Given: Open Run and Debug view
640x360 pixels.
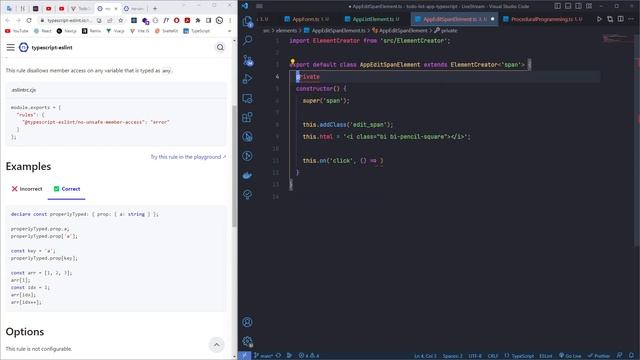Looking at the screenshot, I should pyautogui.click(x=247, y=79).
